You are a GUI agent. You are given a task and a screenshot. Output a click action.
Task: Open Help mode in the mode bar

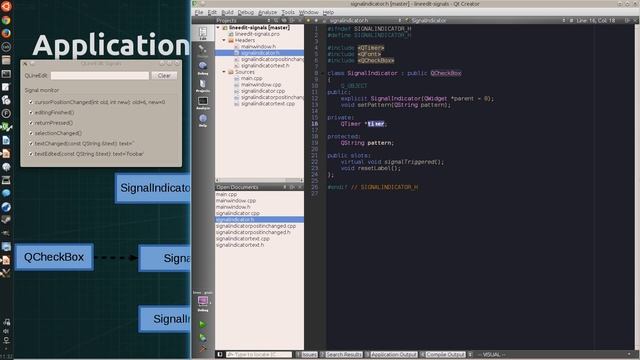click(x=203, y=120)
